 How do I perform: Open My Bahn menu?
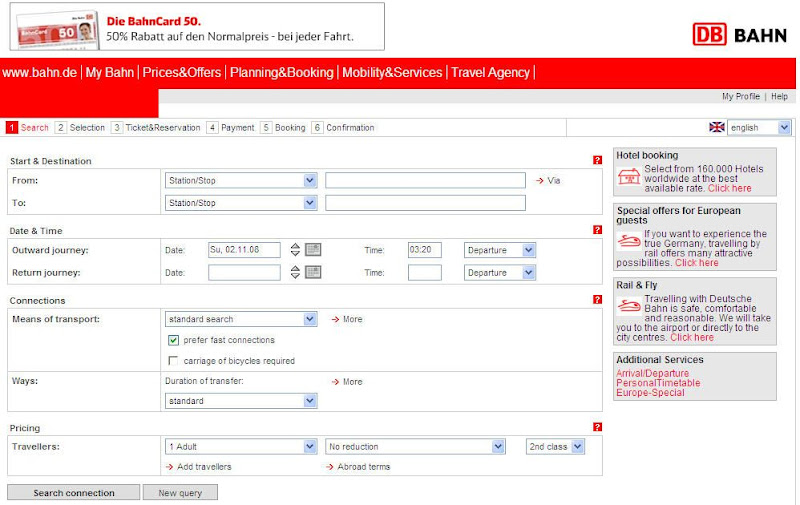(x=110, y=72)
